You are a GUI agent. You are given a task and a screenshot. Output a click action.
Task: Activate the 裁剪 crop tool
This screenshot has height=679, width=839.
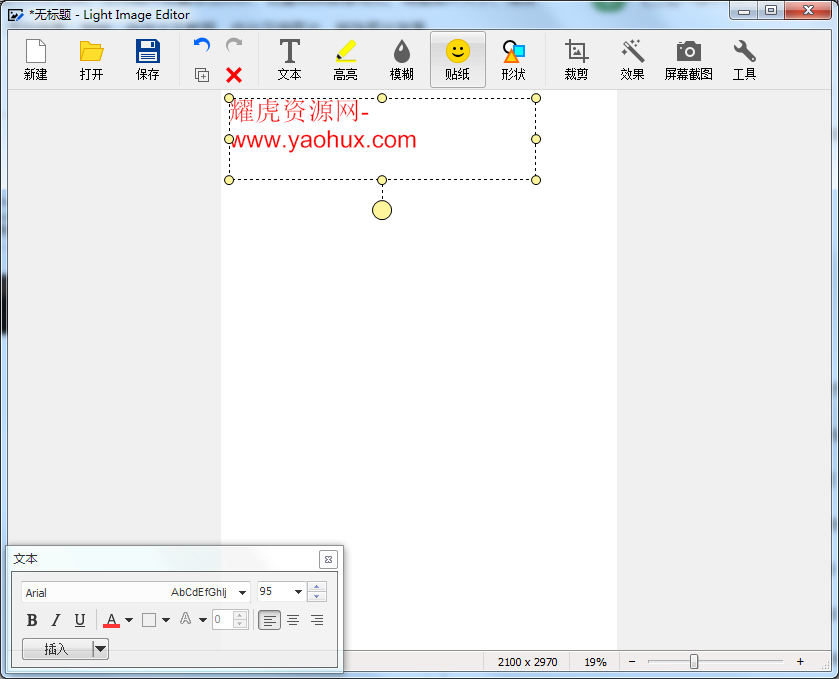[576, 60]
